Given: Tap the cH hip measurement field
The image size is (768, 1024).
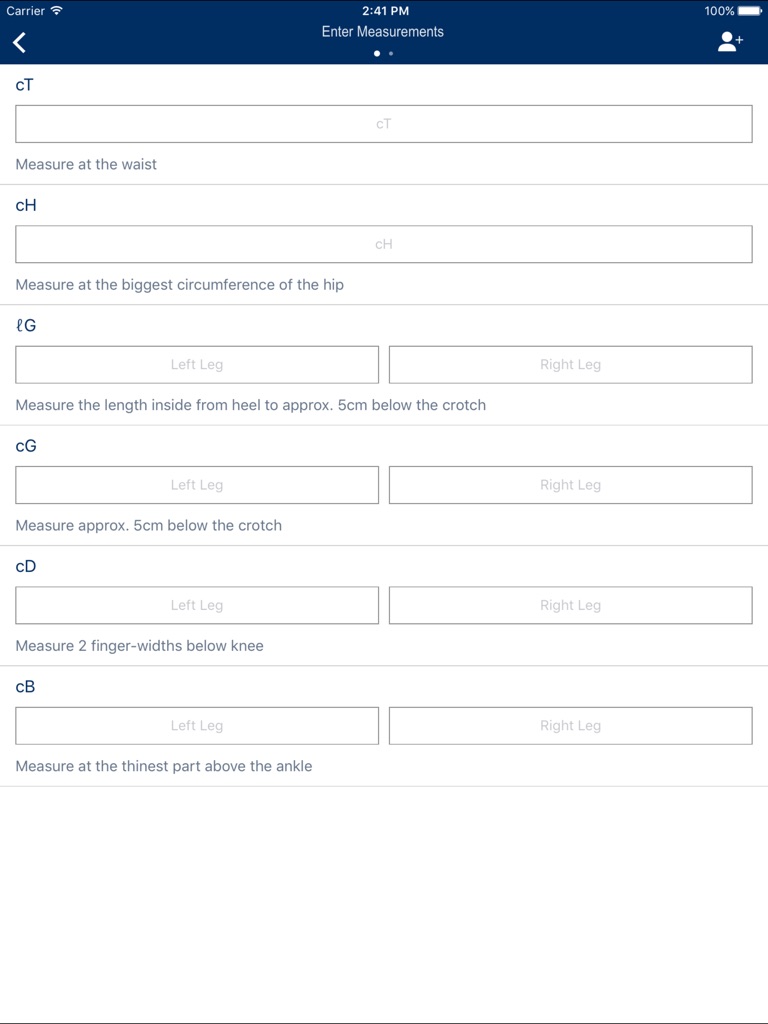Looking at the screenshot, I should (383, 243).
